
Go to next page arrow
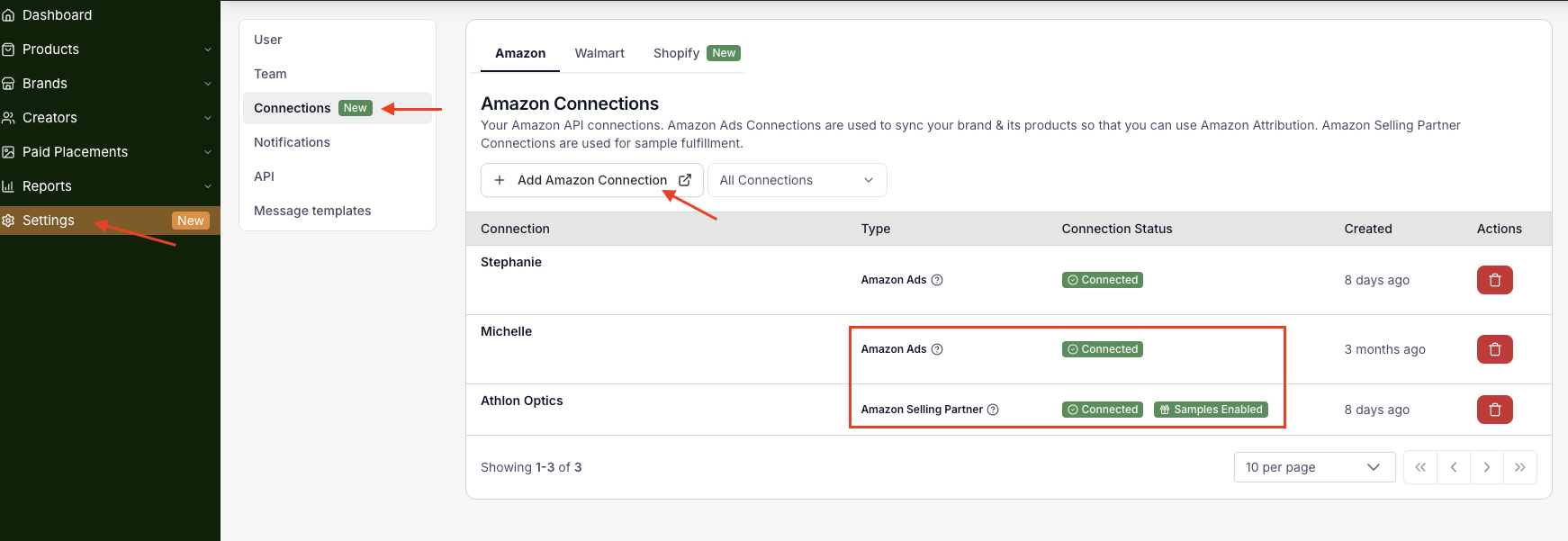1486,467
